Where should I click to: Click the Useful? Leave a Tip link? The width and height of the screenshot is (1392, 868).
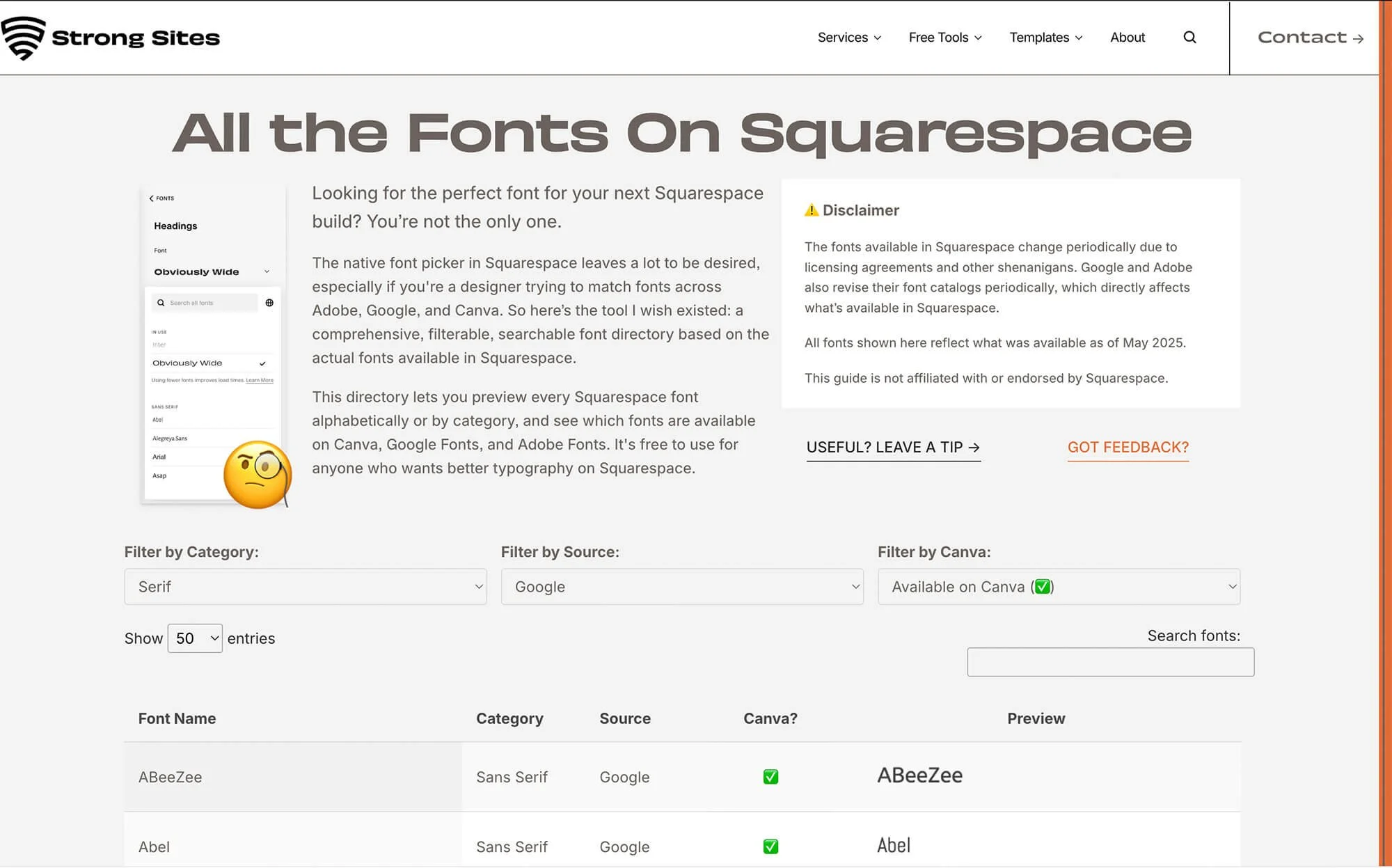893,448
